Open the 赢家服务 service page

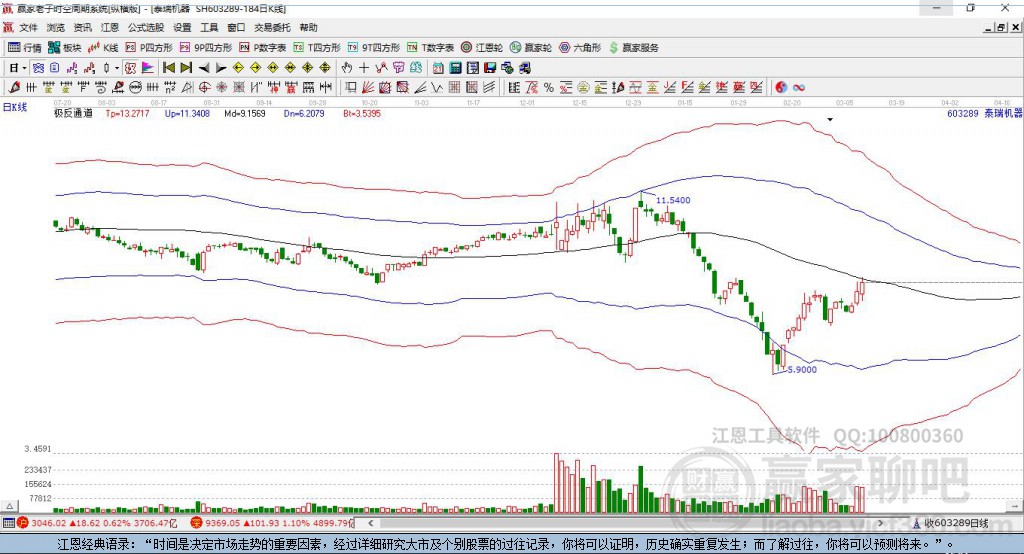point(634,48)
